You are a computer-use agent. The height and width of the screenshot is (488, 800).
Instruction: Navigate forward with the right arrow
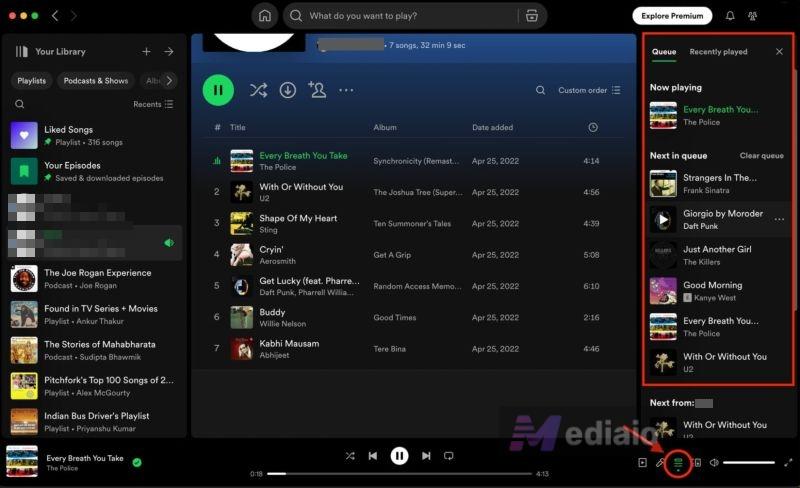click(x=73, y=16)
